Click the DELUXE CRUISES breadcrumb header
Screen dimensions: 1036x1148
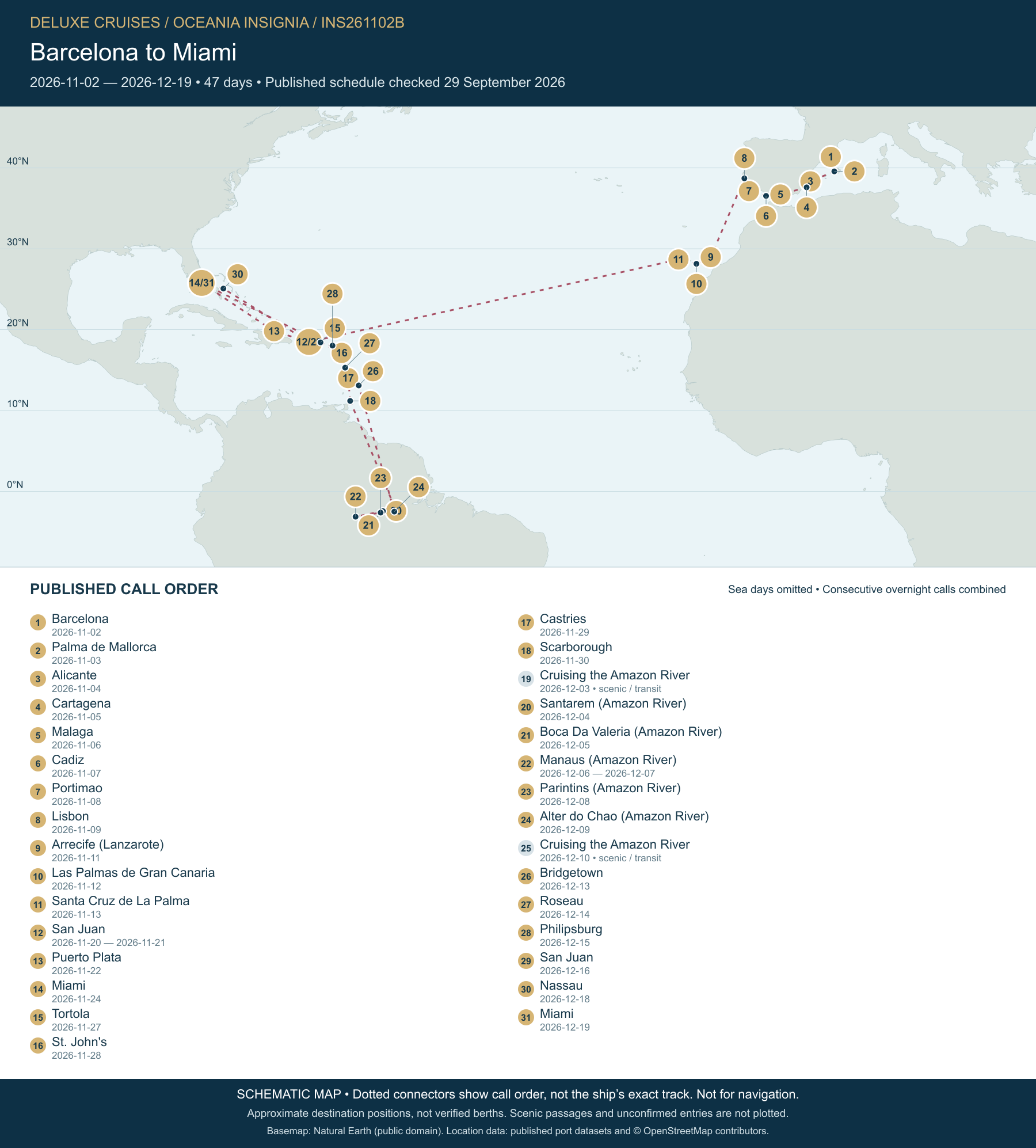tap(217, 22)
